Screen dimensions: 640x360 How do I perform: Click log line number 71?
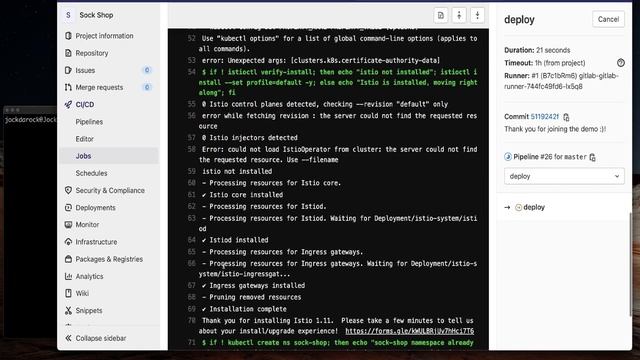[191, 342]
